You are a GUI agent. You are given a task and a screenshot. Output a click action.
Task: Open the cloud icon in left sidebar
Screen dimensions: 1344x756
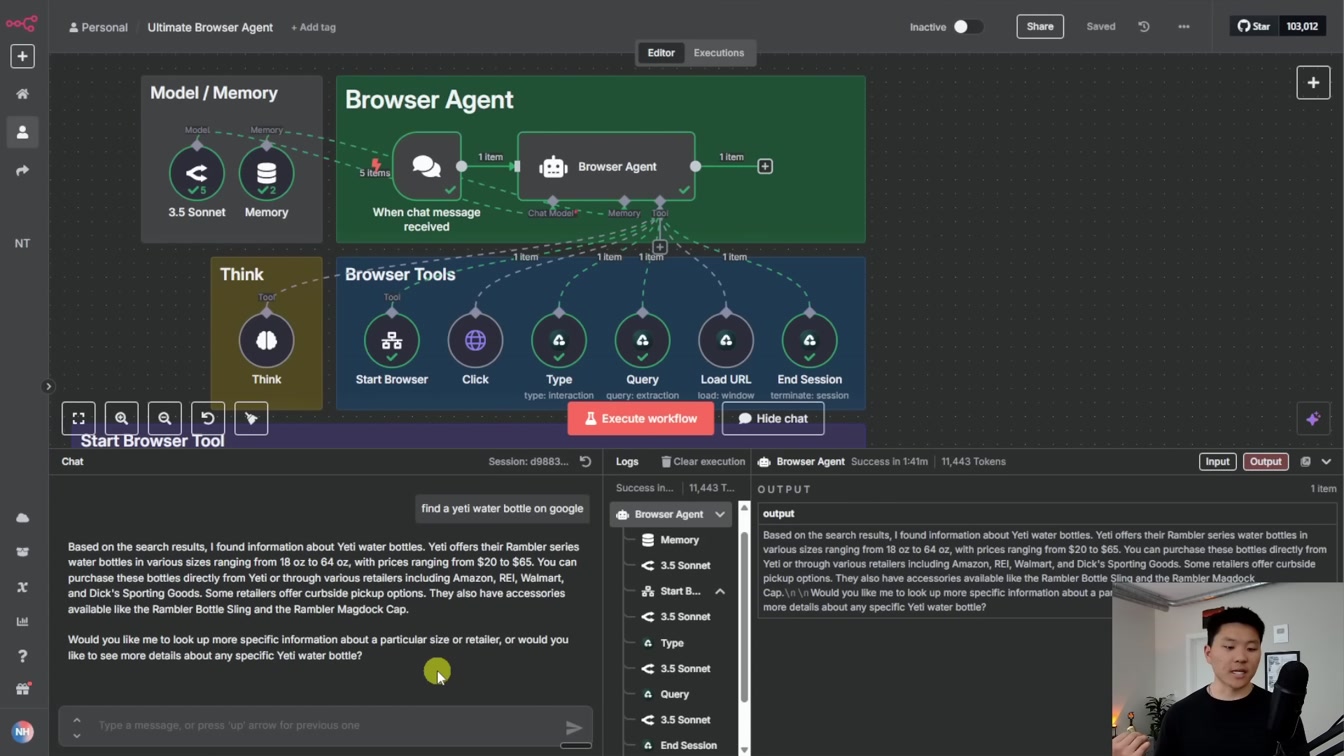(22, 518)
